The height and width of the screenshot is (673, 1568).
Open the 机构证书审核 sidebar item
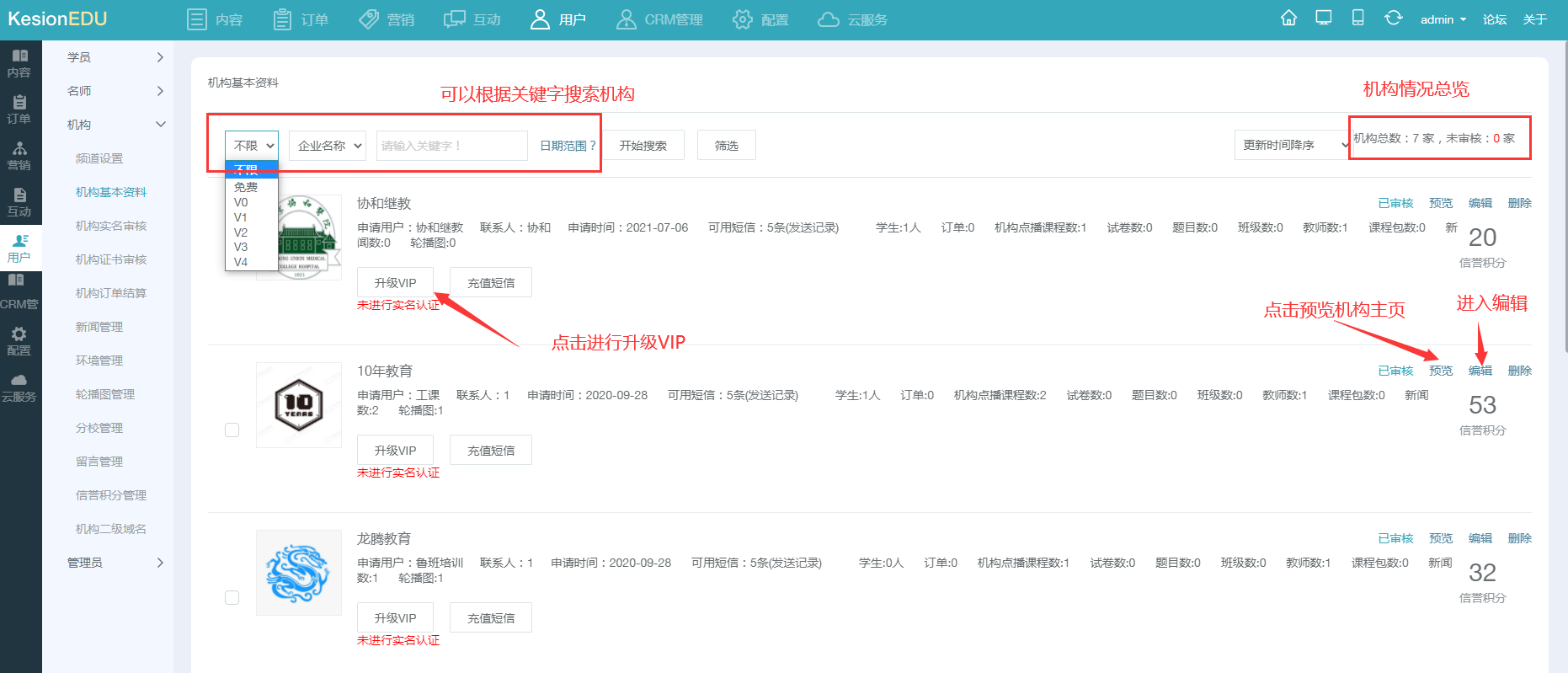click(x=111, y=259)
